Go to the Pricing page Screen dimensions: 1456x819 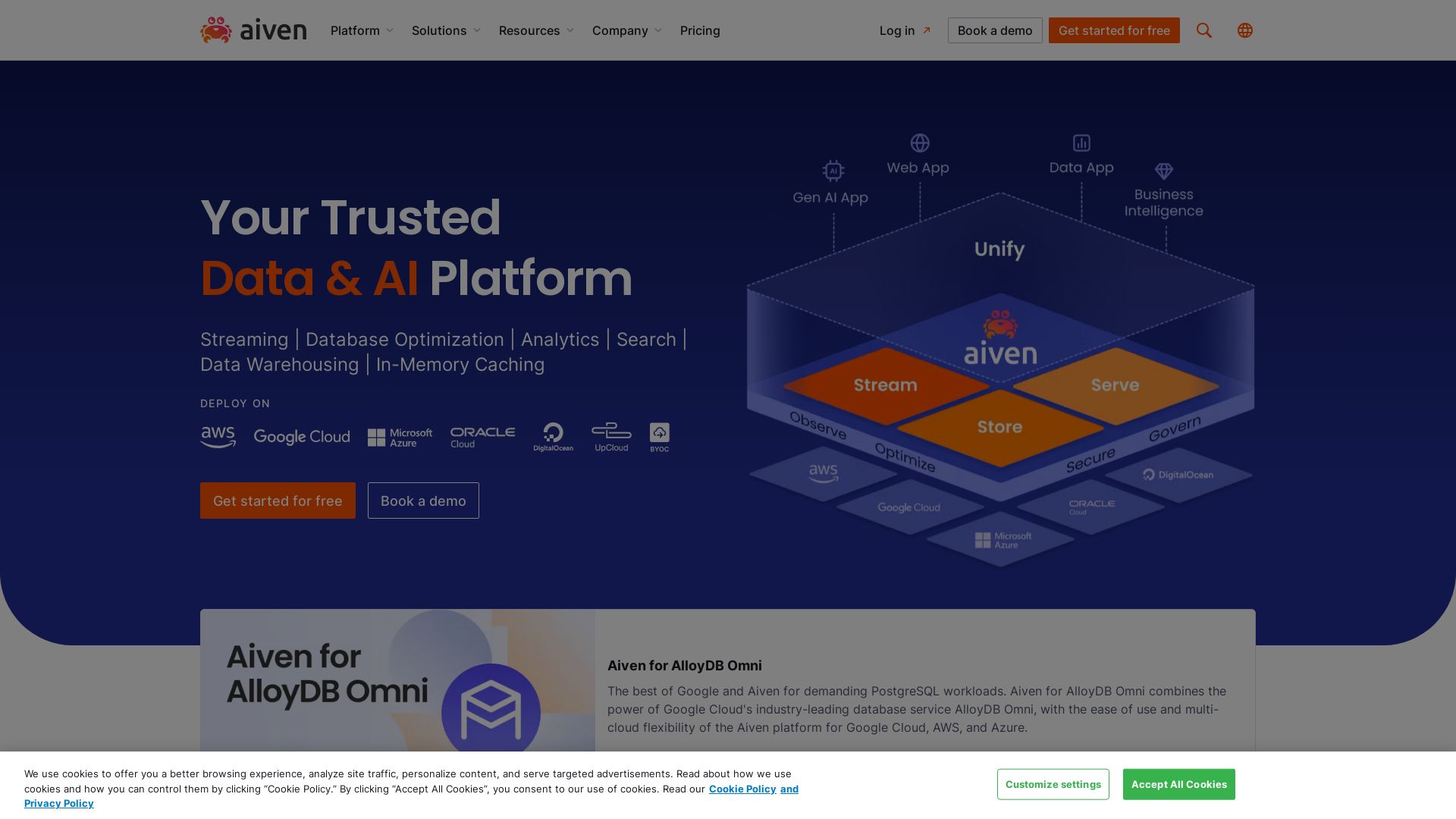pos(700,30)
